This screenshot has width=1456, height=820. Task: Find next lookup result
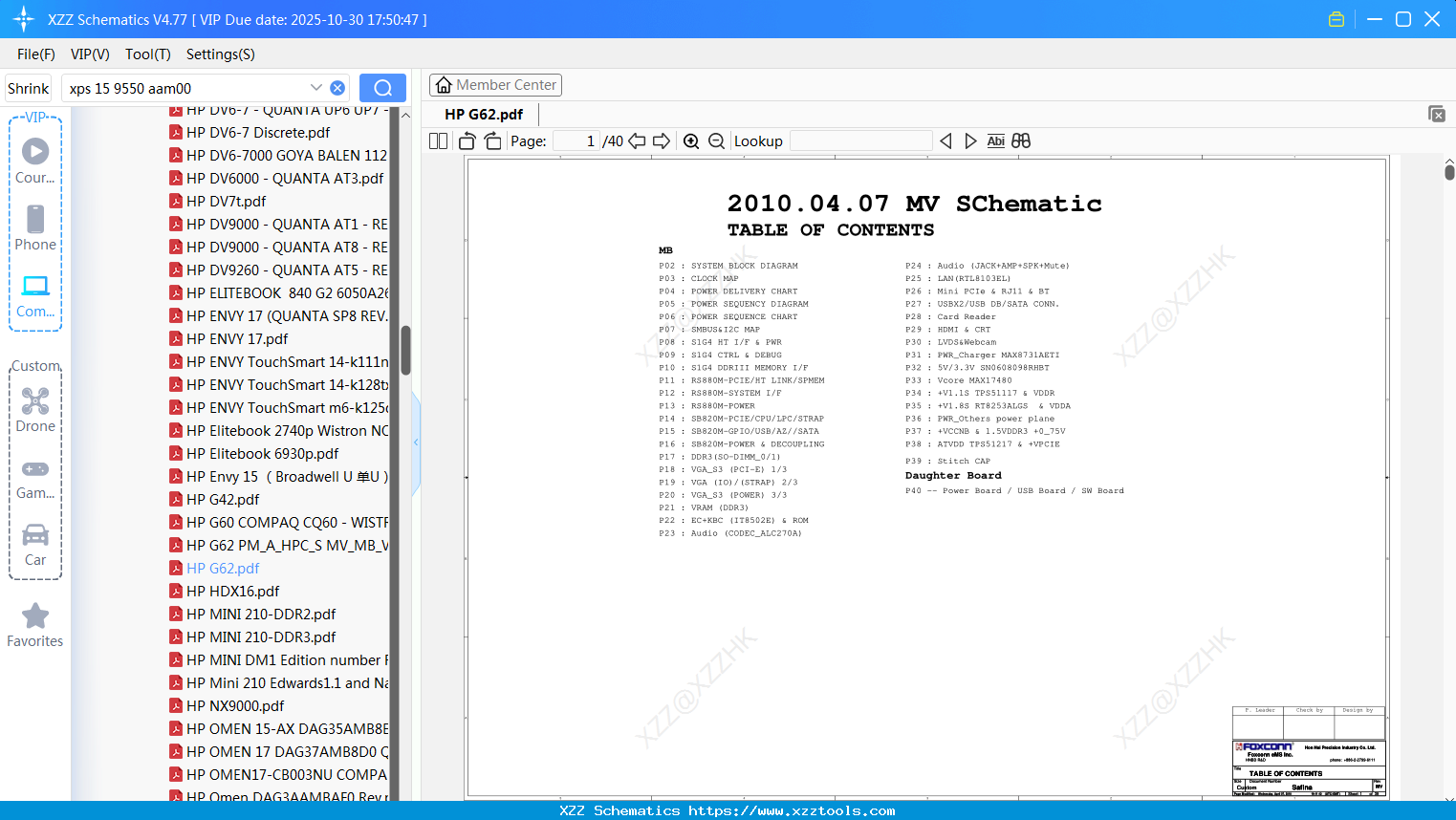[970, 140]
